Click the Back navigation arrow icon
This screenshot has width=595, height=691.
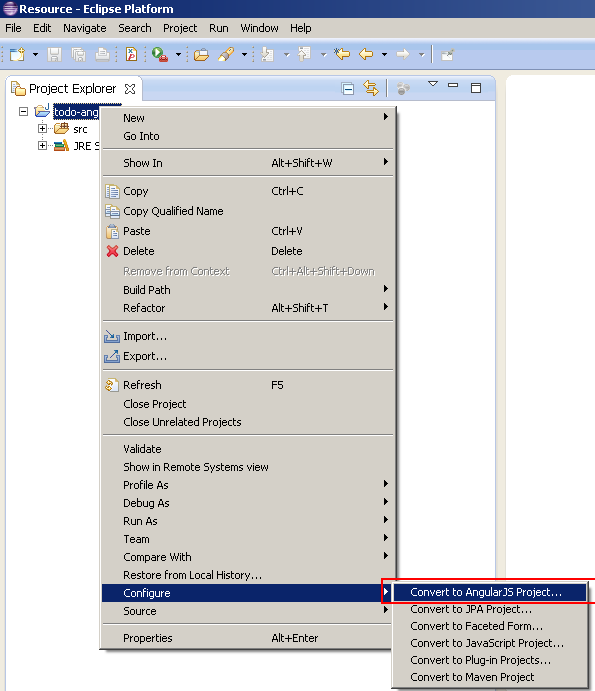pyautogui.click(x=366, y=55)
